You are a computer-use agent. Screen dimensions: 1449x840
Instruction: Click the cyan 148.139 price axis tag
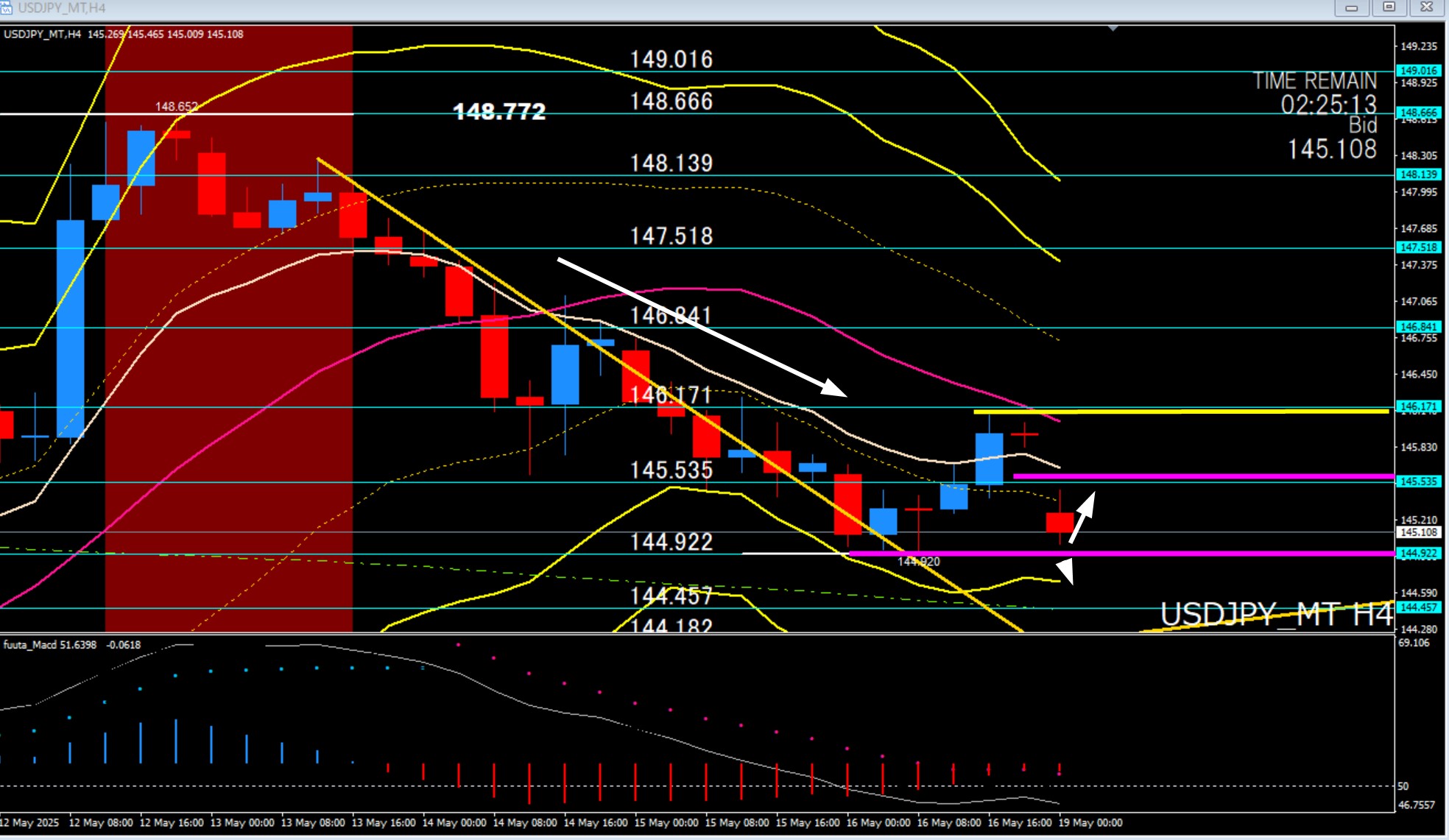[x=1419, y=174]
